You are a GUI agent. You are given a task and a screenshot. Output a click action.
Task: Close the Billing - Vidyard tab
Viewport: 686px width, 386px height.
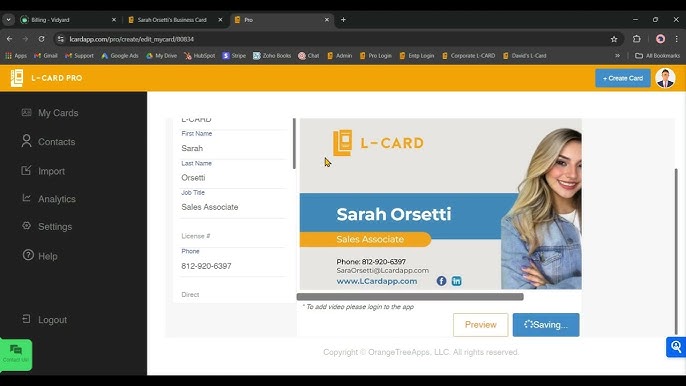tap(114, 20)
